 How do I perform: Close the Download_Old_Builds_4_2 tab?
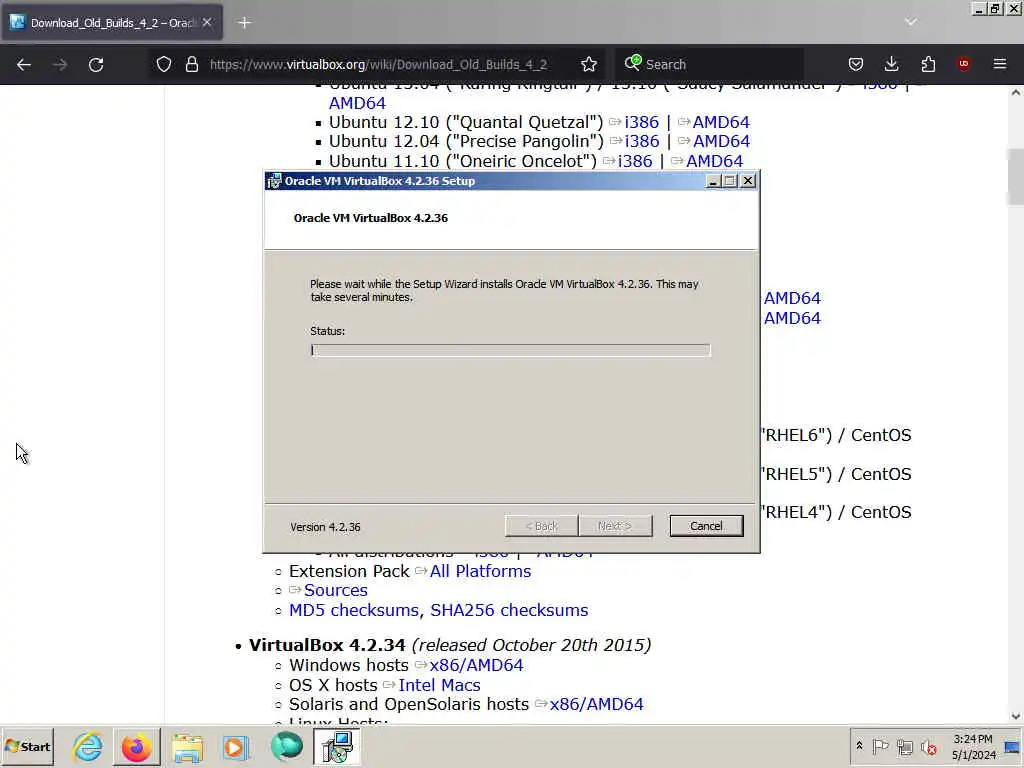[207, 22]
